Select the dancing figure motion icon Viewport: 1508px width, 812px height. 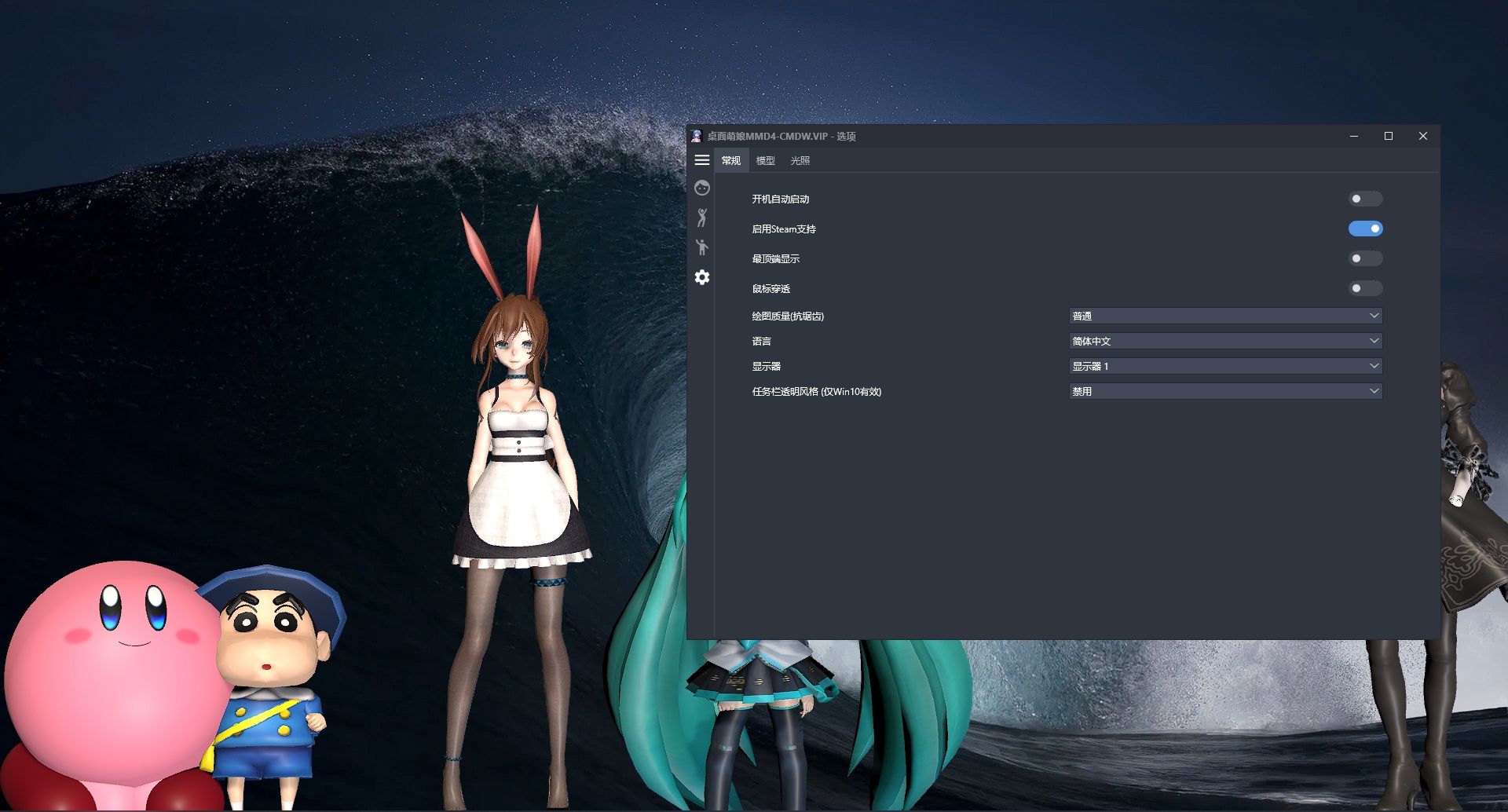click(701, 218)
